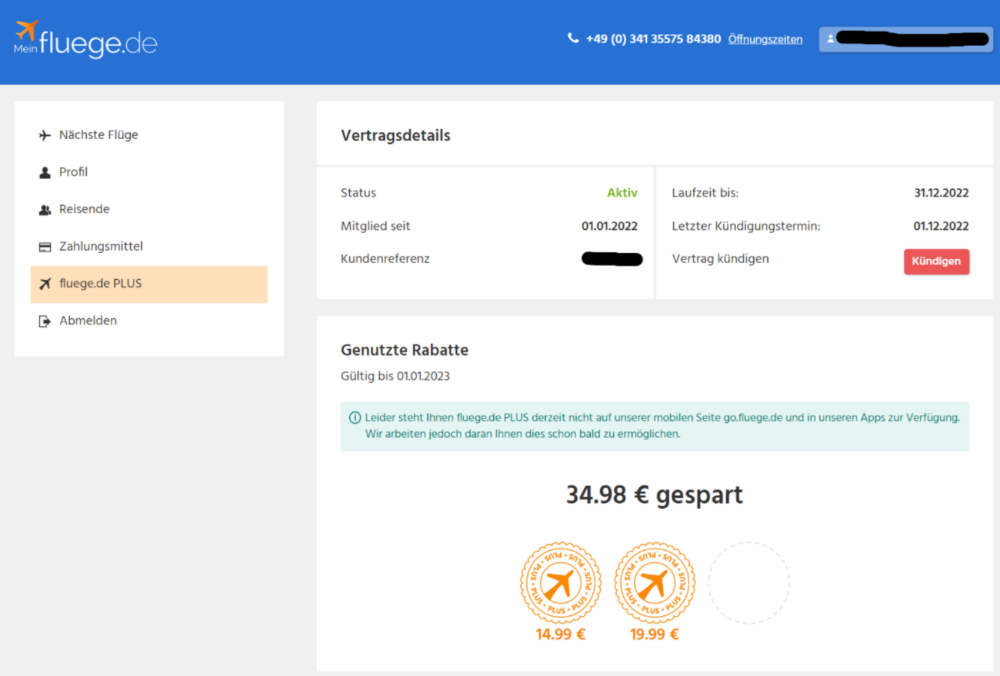The height and width of the screenshot is (676, 1000).
Task: Click the Mitglied seit date 01.01.2022
Action: 609,226
